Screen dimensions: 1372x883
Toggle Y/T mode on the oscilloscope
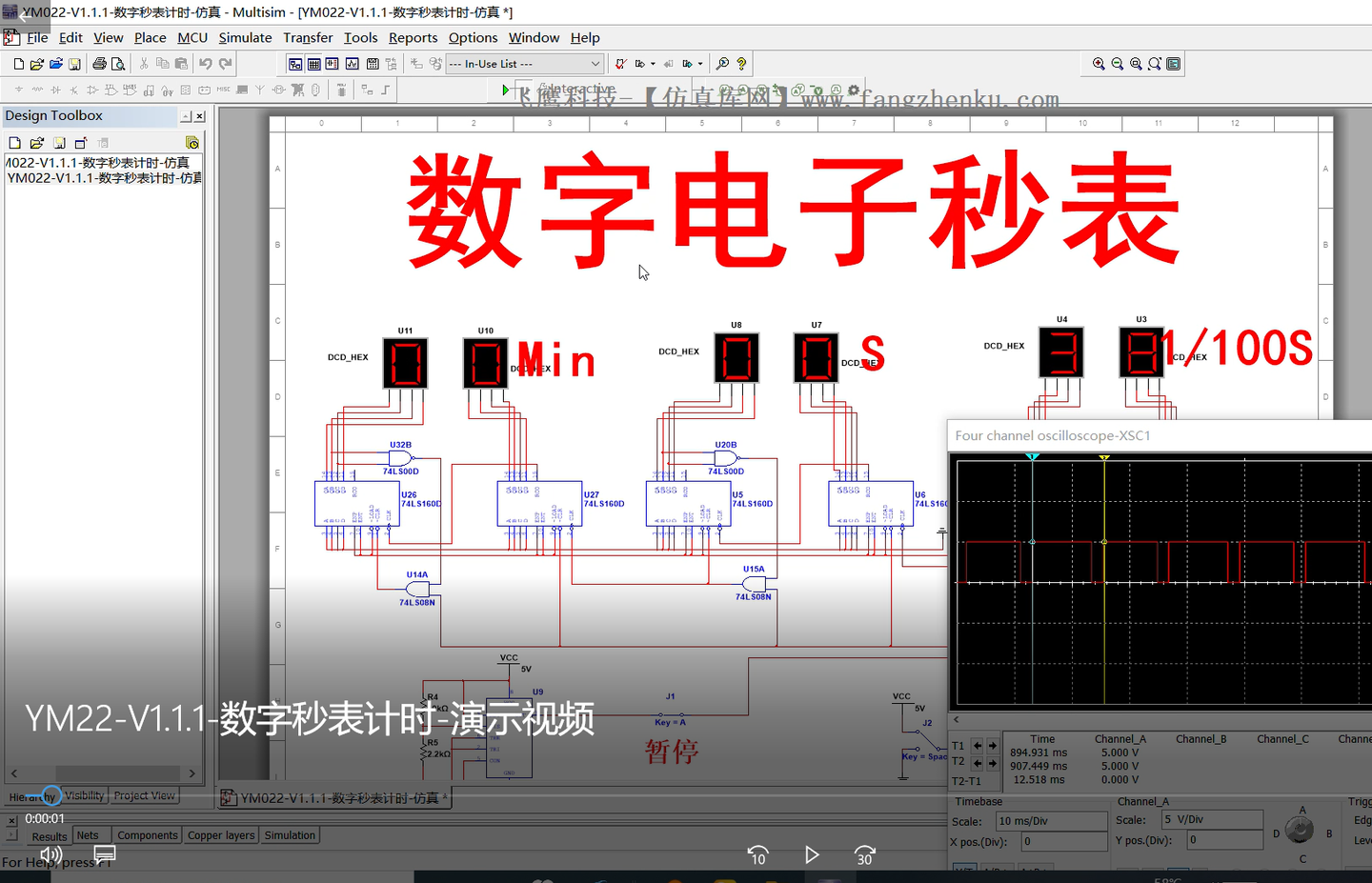964,870
